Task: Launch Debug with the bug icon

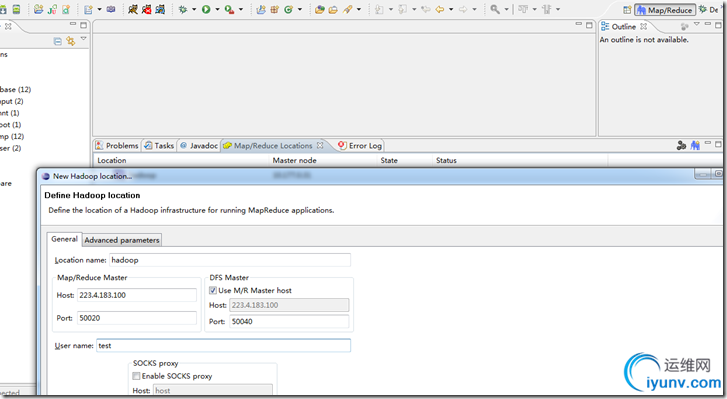Action: click(183, 9)
